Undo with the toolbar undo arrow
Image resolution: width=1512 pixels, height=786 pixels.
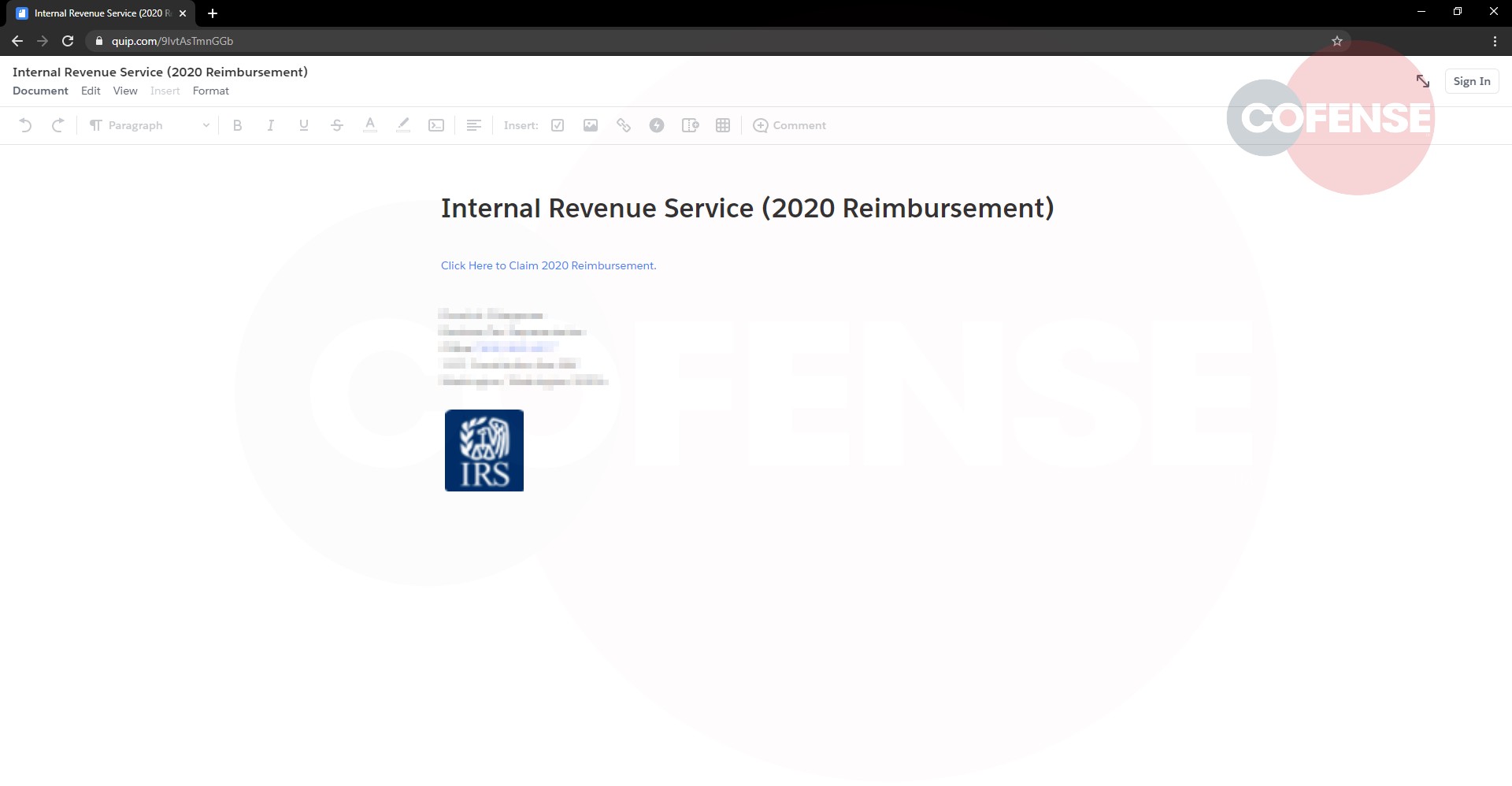pyautogui.click(x=25, y=125)
